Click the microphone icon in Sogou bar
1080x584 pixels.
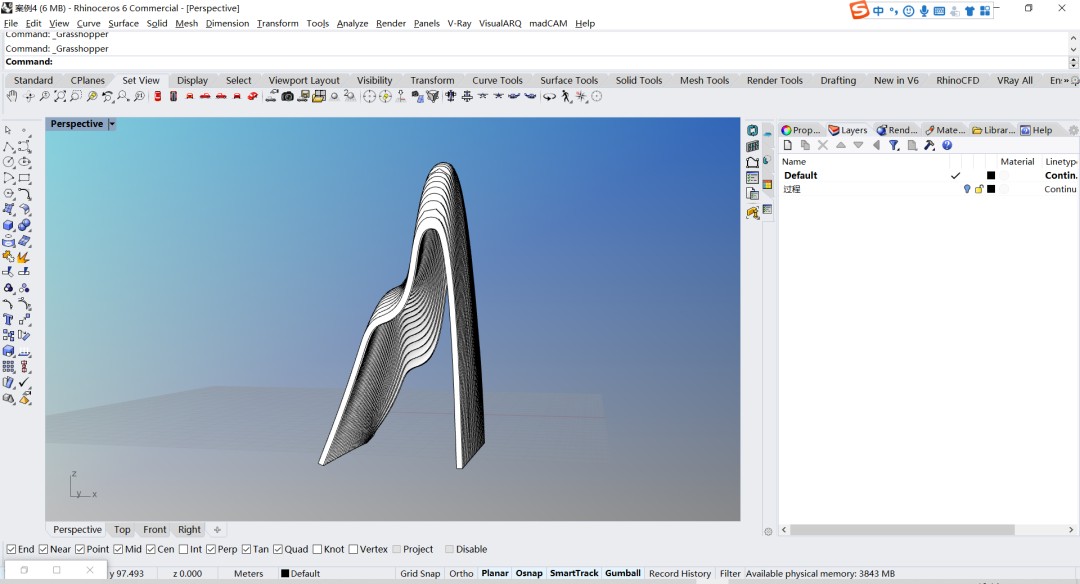pyautogui.click(x=924, y=11)
